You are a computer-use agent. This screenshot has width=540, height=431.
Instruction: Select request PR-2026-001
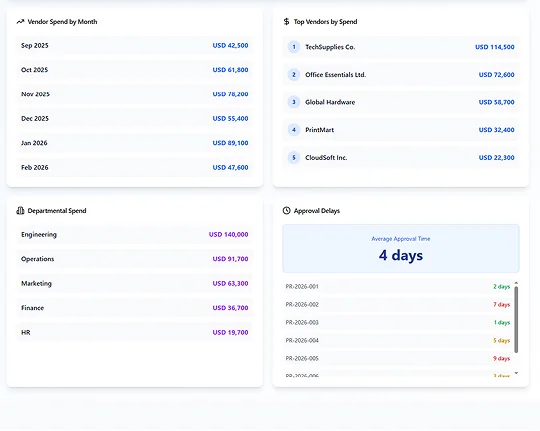302,287
